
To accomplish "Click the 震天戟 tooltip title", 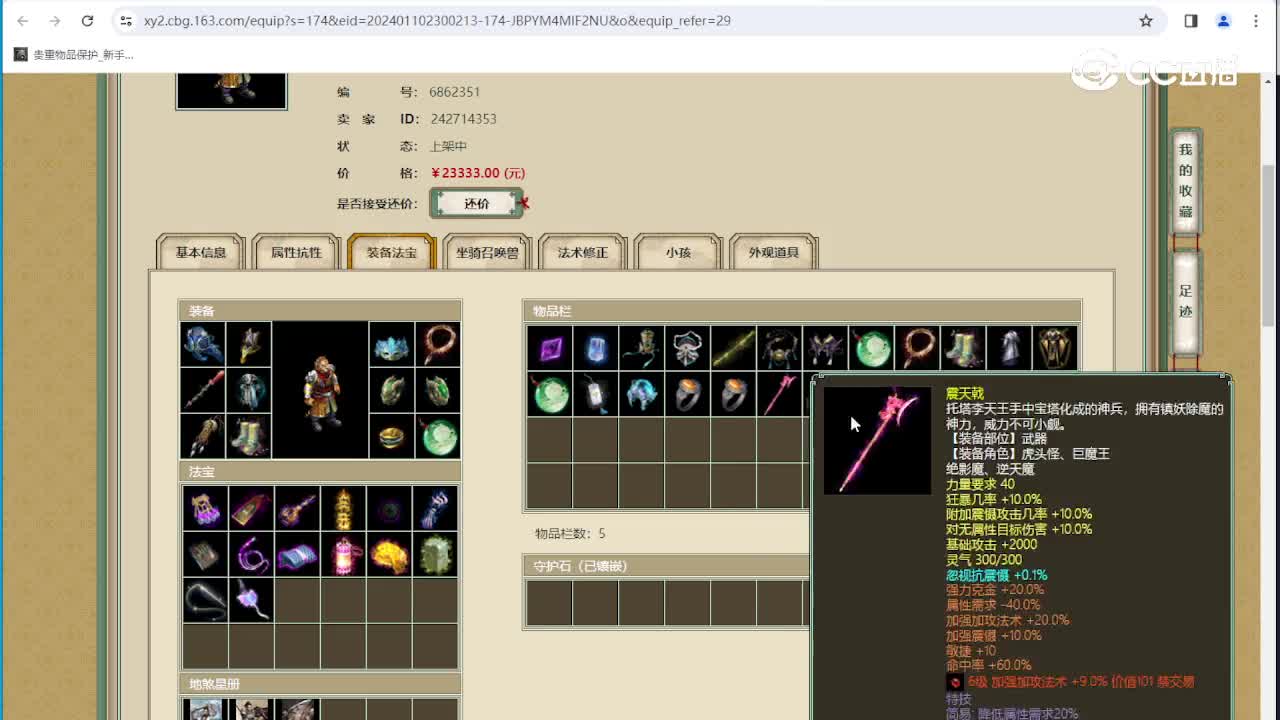I will pos(965,394).
